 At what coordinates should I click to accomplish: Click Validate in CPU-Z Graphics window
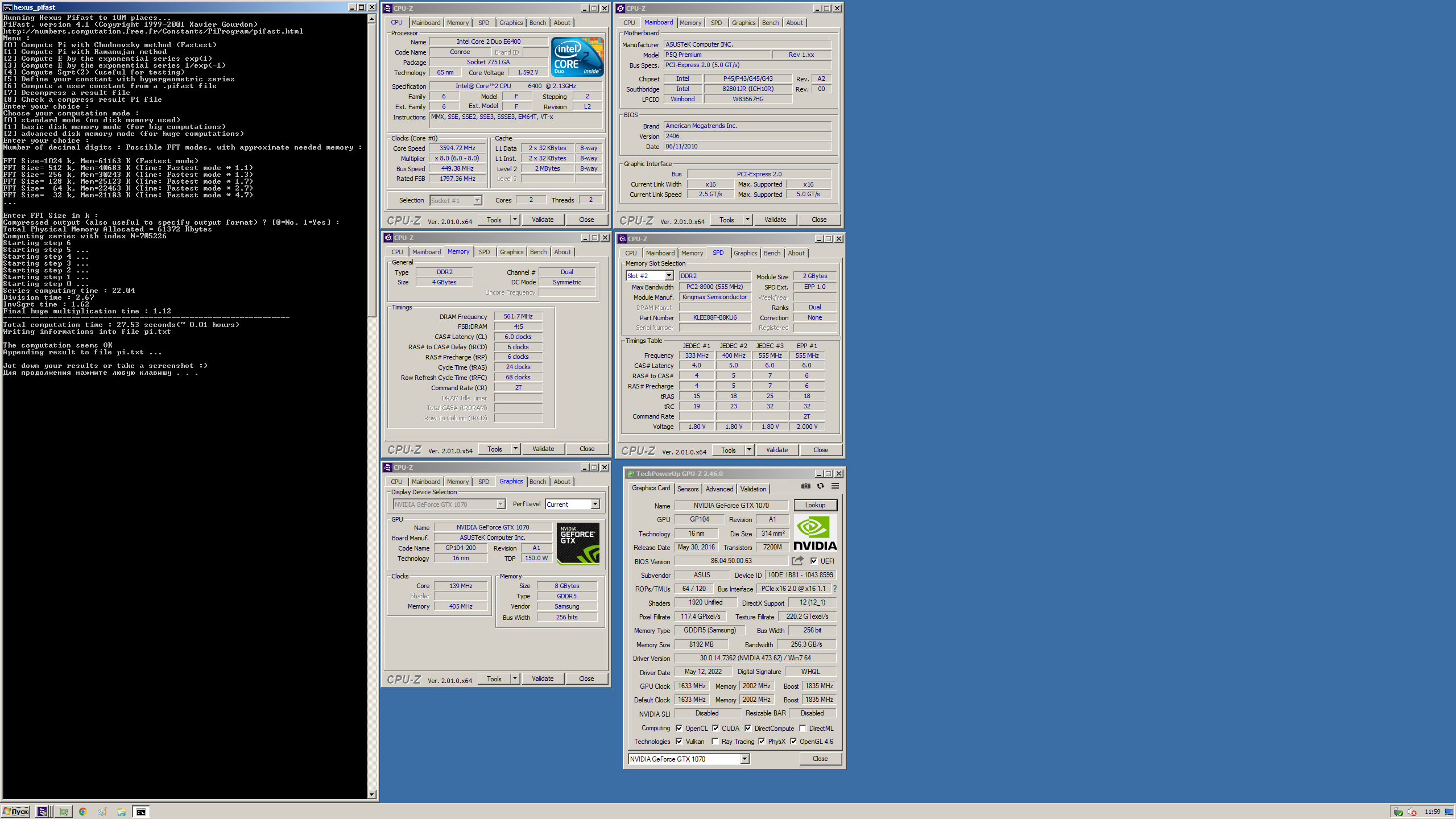coord(543,679)
